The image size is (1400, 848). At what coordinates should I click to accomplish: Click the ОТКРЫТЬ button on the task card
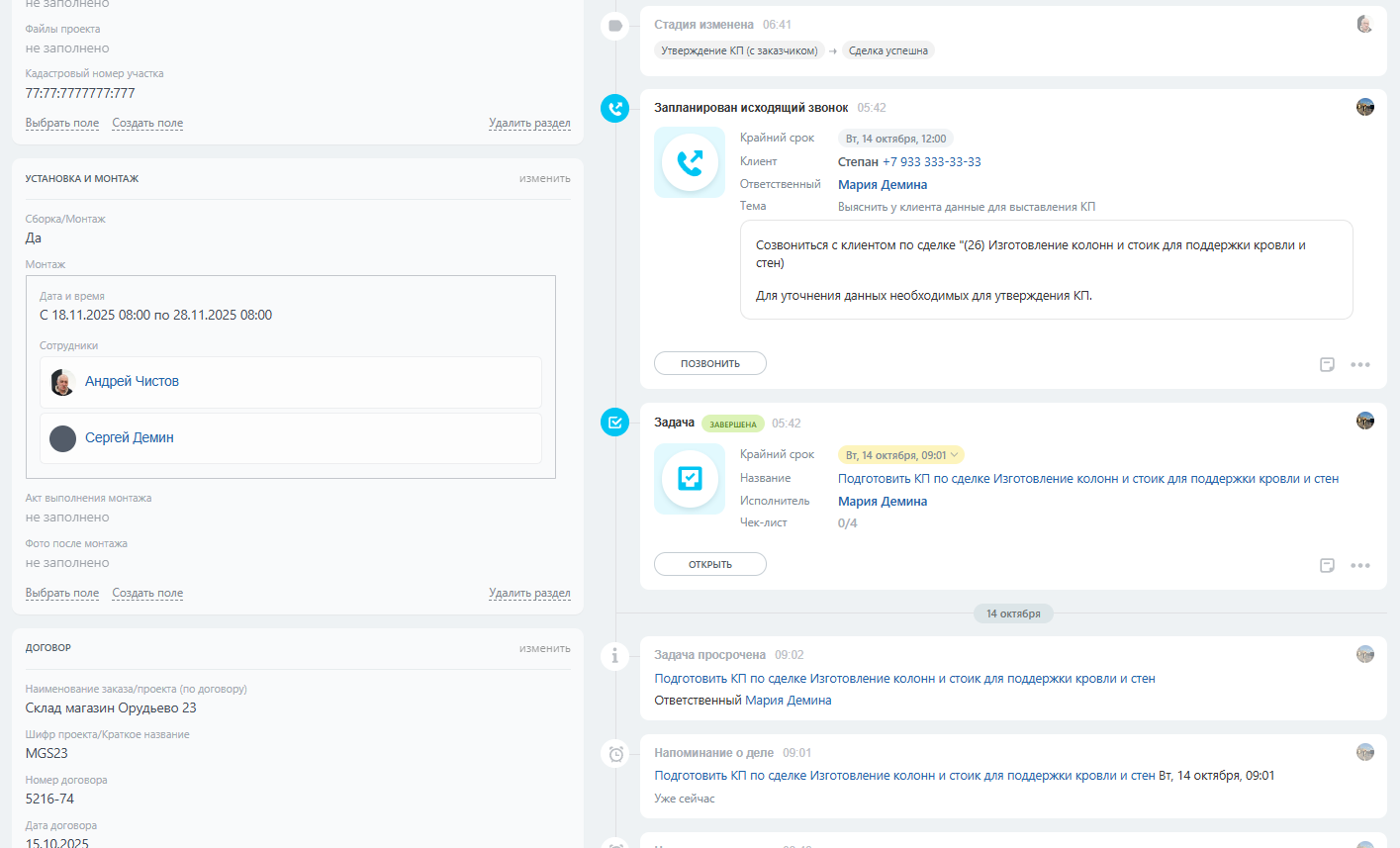(710, 564)
